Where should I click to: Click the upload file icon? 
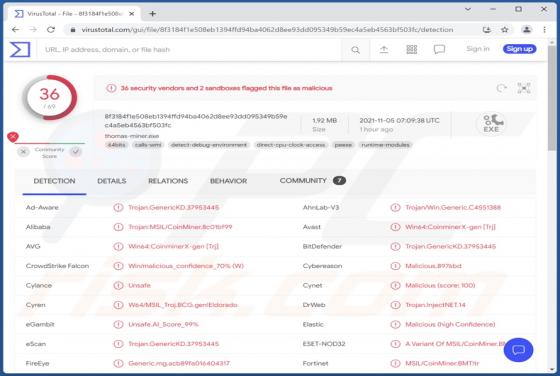(x=384, y=50)
